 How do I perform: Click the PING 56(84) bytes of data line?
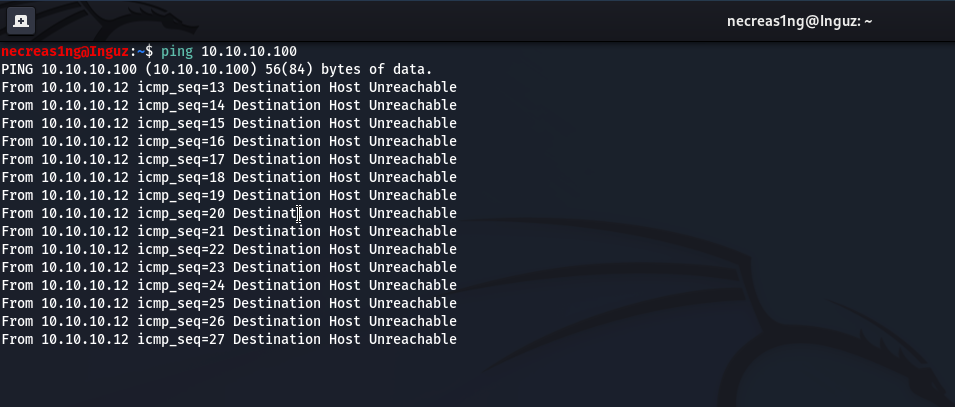pos(216,69)
